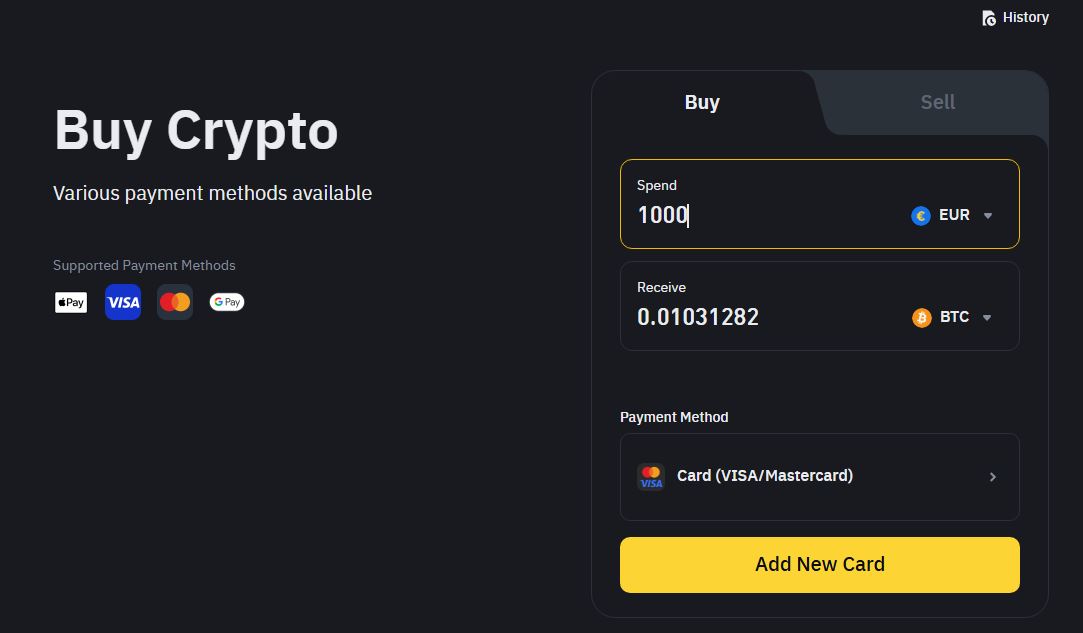The height and width of the screenshot is (633, 1083).
Task: Click the orange BTC Bitcoin icon
Action: 921,317
